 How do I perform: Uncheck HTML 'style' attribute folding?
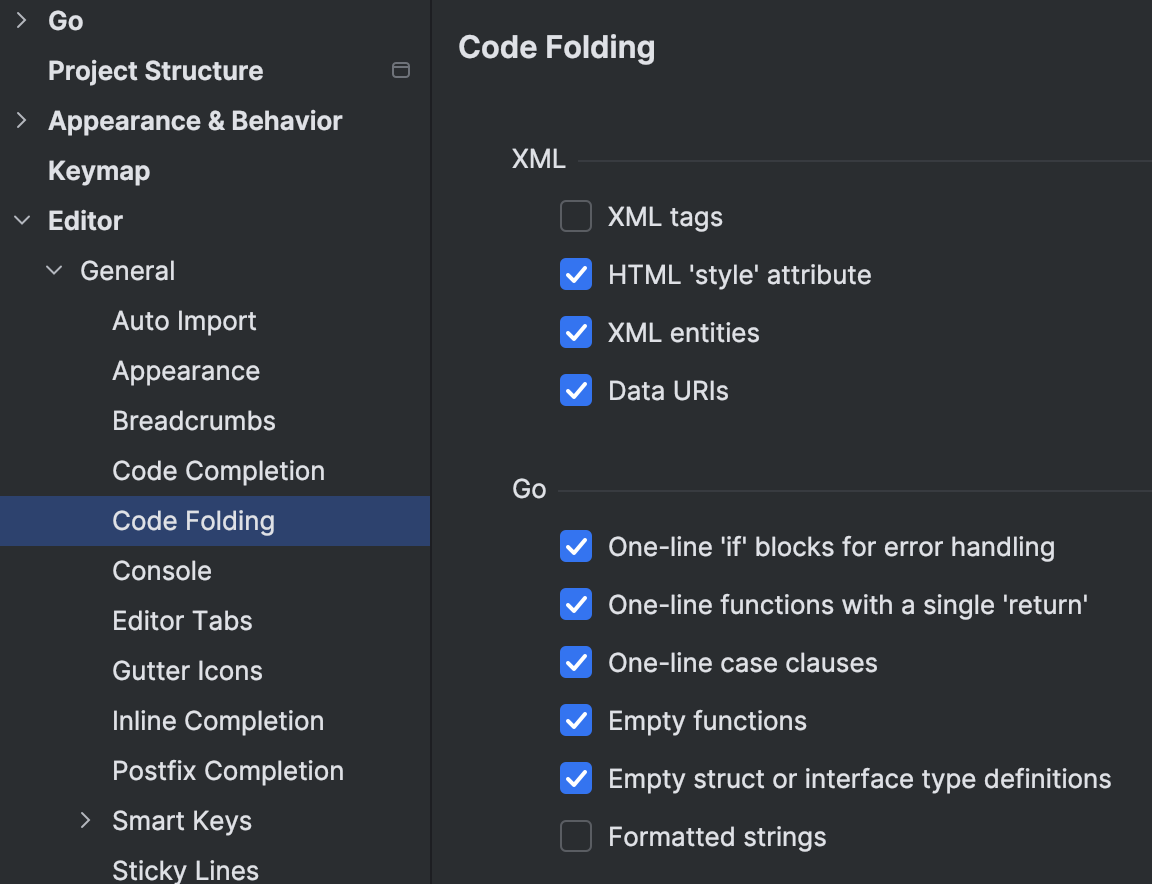click(576, 275)
